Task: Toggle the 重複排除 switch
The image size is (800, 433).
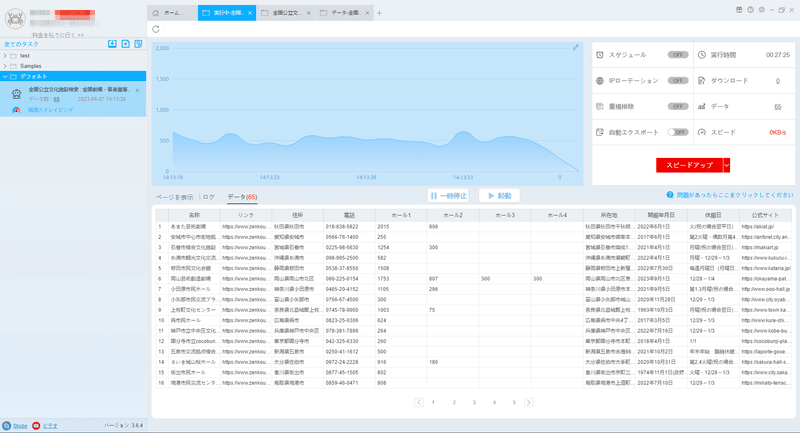Action: pyautogui.click(x=678, y=106)
